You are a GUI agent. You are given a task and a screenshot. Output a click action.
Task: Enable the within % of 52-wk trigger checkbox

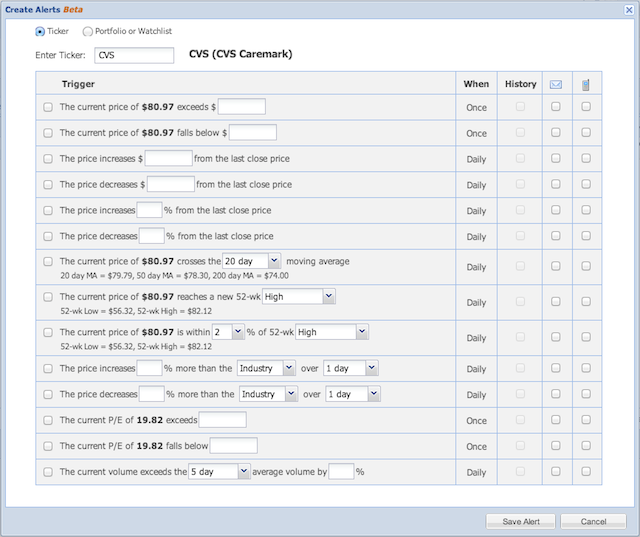[48, 332]
